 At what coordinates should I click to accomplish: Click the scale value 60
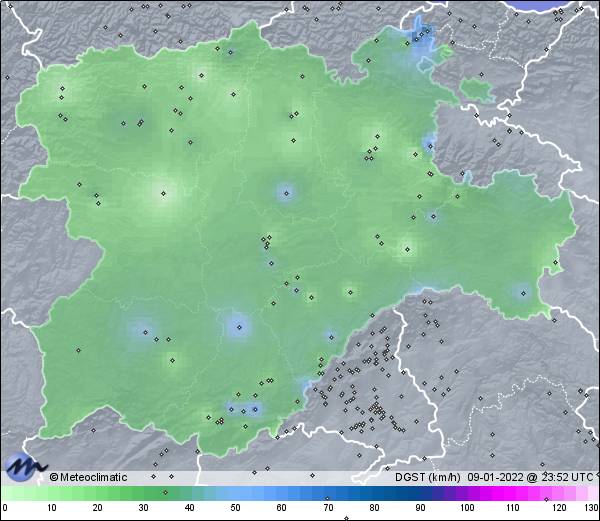[x=282, y=508]
